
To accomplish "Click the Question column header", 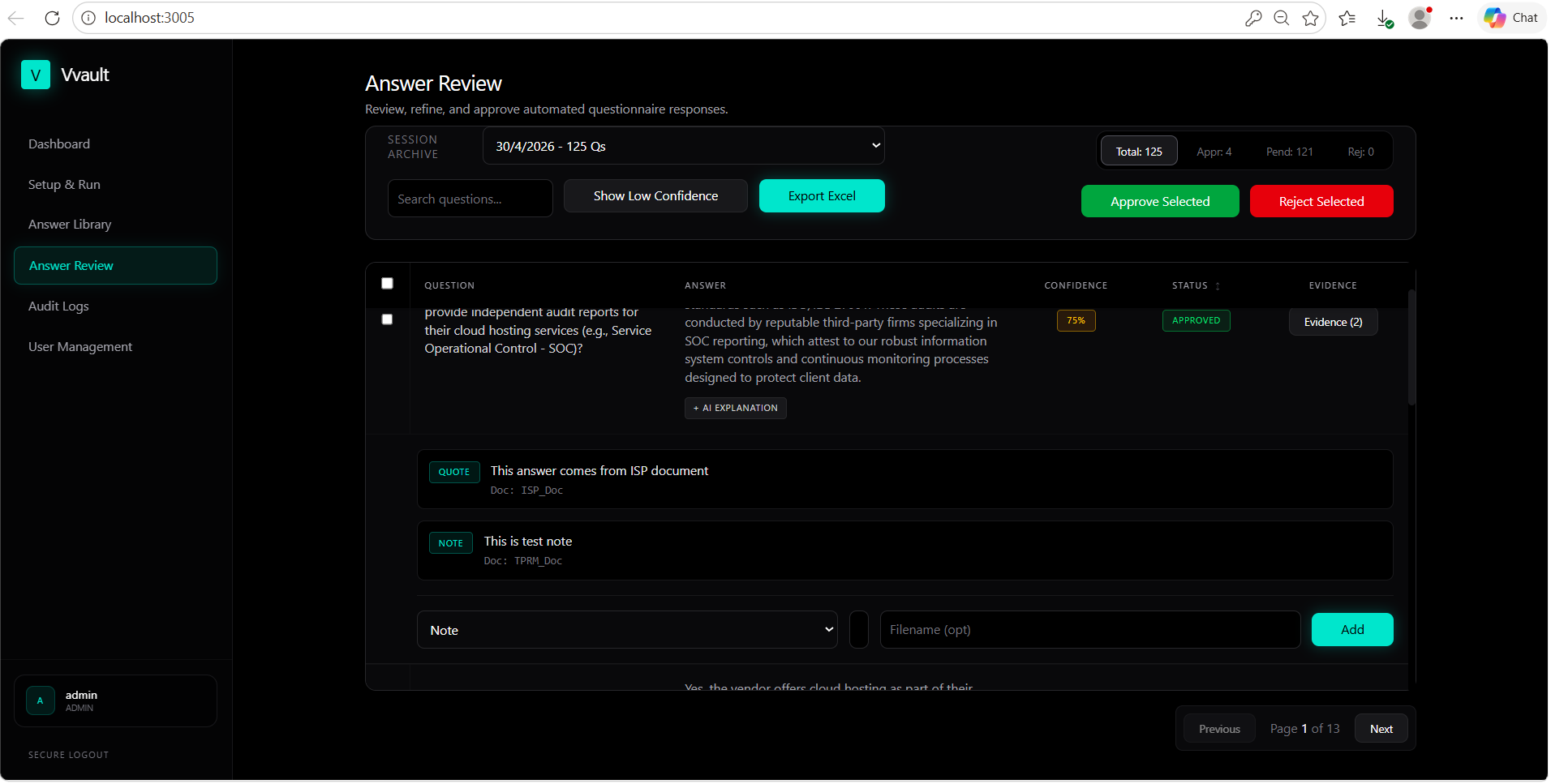I will [x=449, y=285].
